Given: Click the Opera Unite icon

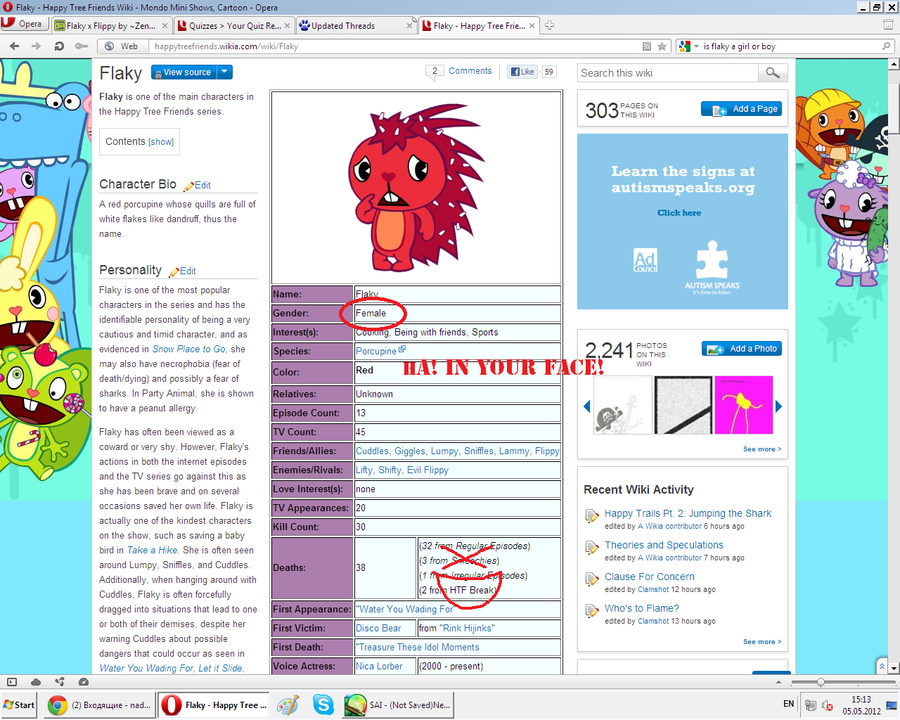Looking at the screenshot, I should coord(60,682).
